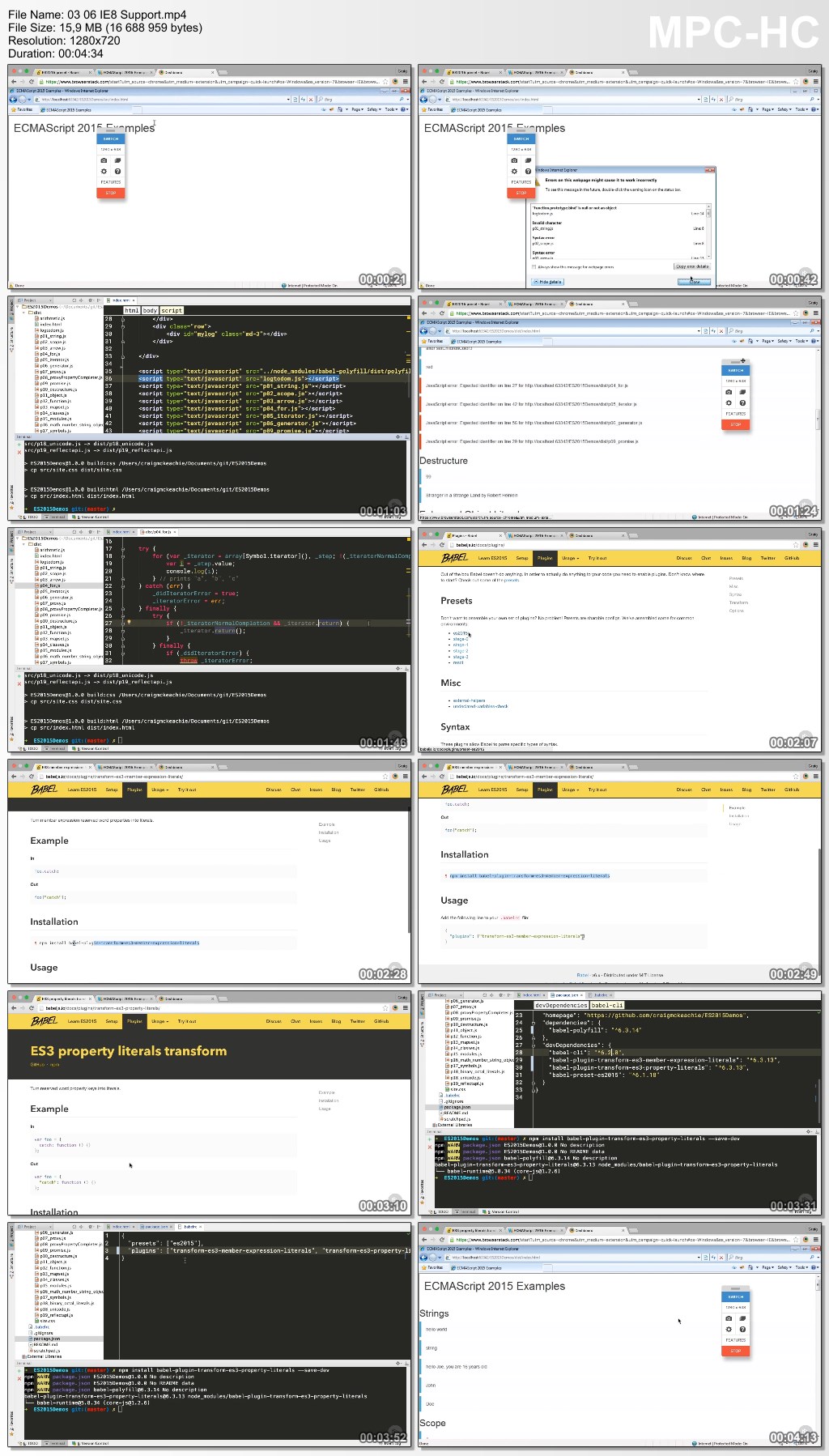829x1456 pixels.
Task: Click the 'Strings' heading in the 00:04:13 frame
Action: tap(434, 1313)
